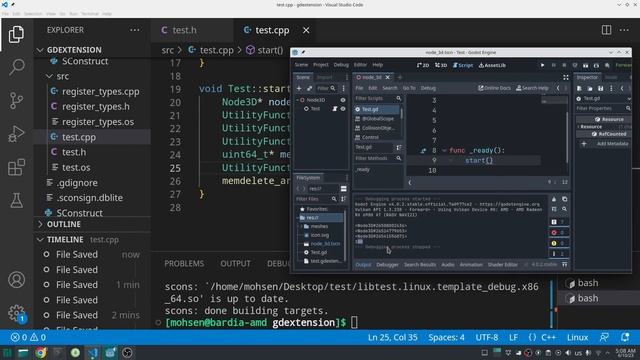Toggle warning messages filter in Godot output
This screenshot has height=360, width=640.
coord(558,243)
